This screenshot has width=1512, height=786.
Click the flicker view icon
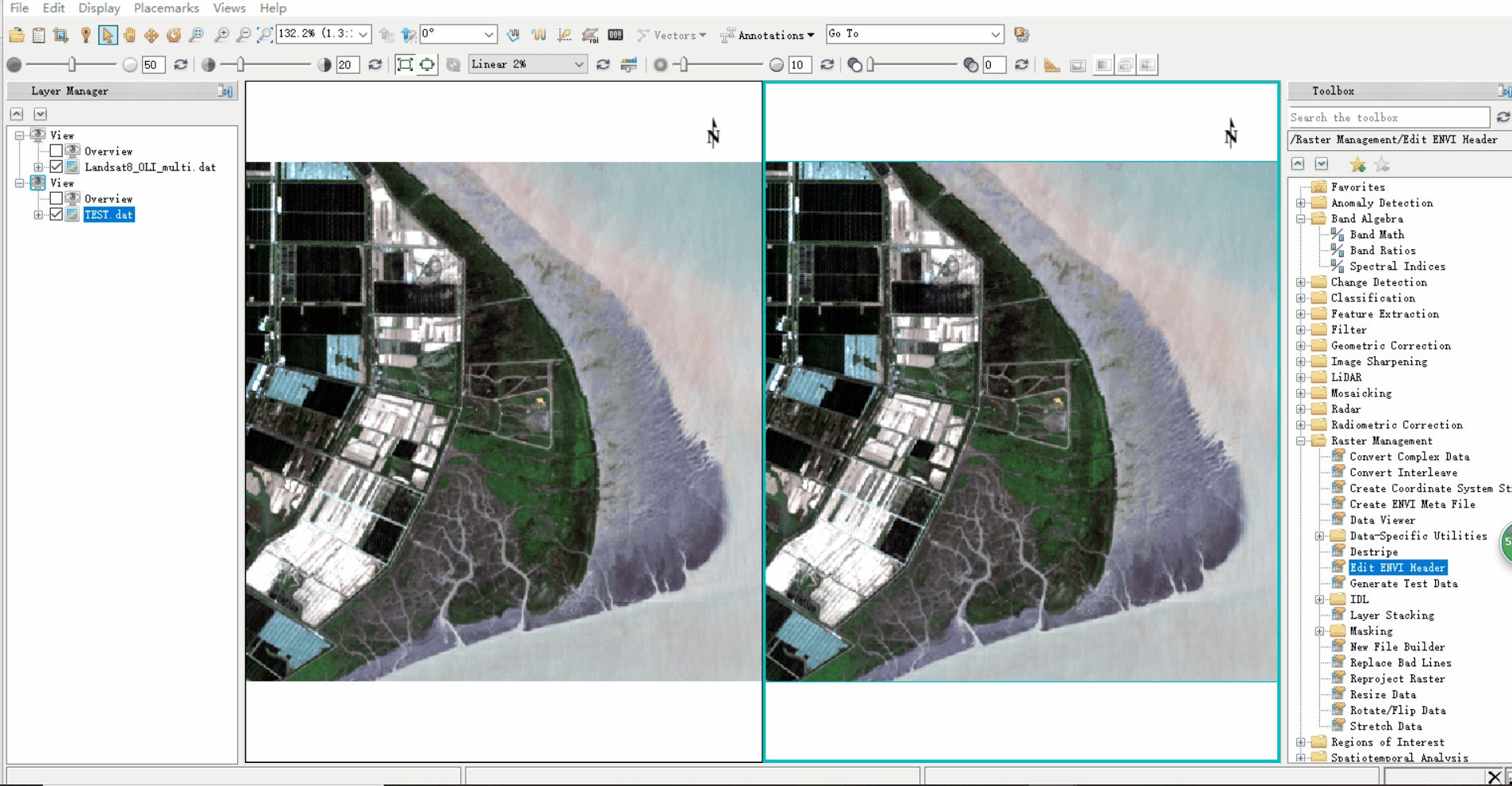tap(1126, 65)
